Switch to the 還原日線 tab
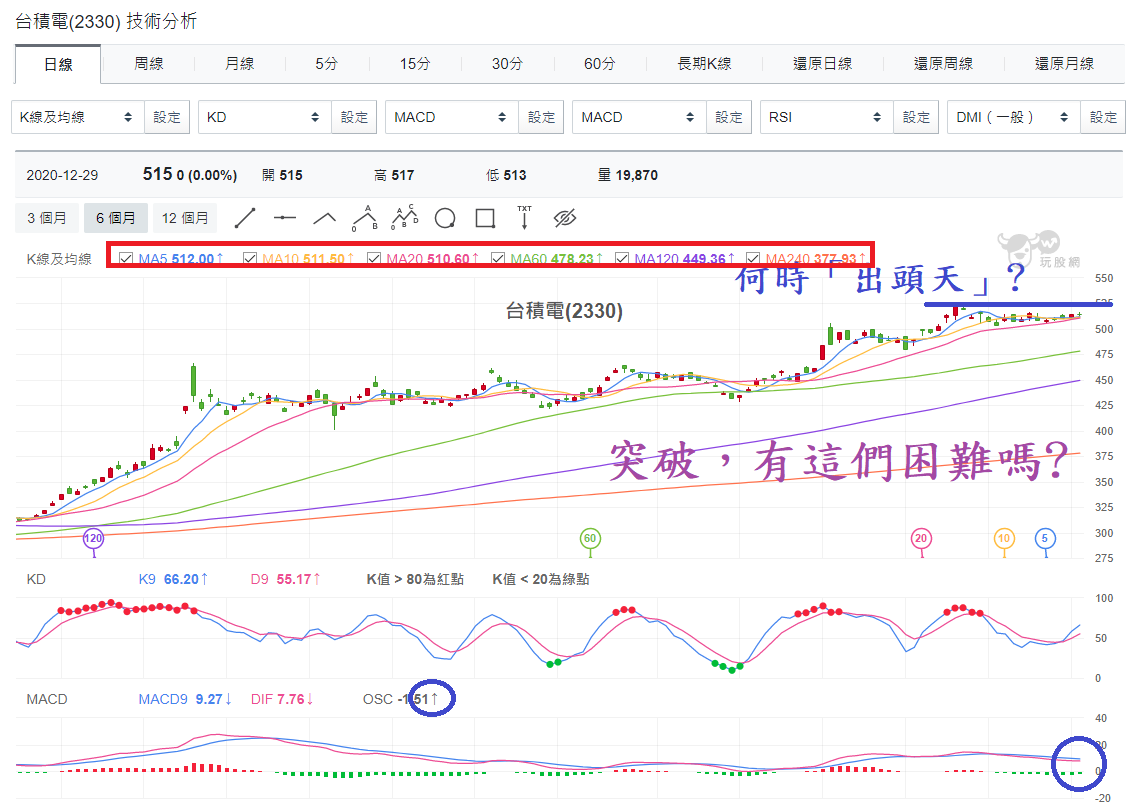The image size is (1141, 802). [822, 64]
